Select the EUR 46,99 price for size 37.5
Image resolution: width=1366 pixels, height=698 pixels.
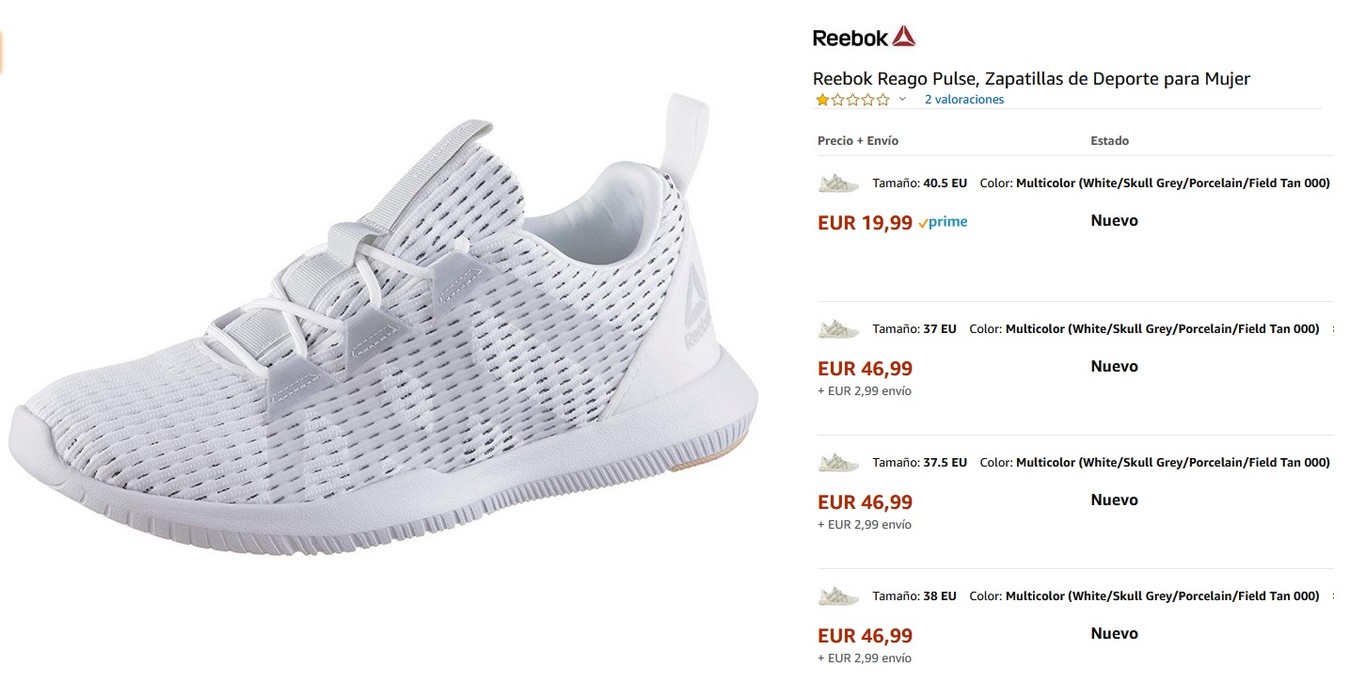(x=865, y=502)
